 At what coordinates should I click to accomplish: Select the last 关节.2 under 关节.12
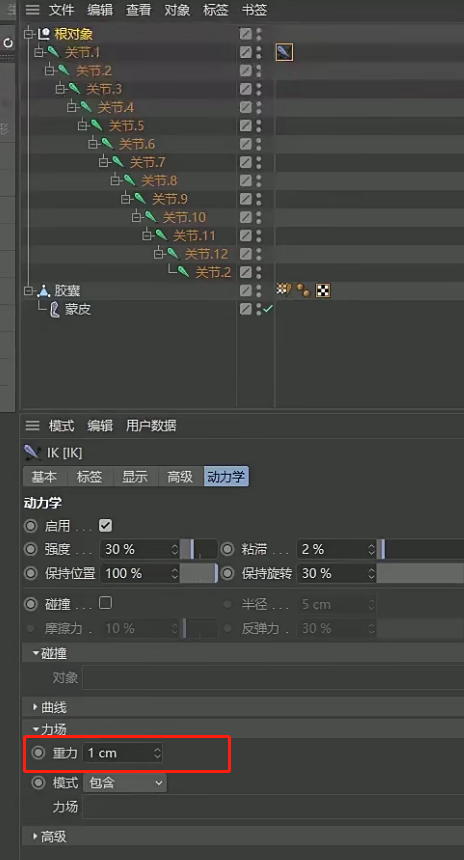(213, 272)
